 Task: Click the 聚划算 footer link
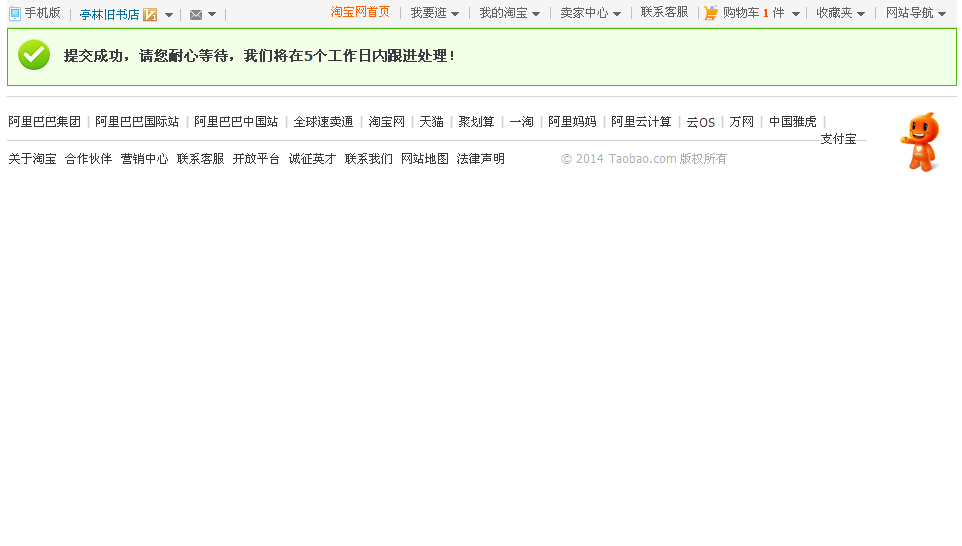coord(476,122)
